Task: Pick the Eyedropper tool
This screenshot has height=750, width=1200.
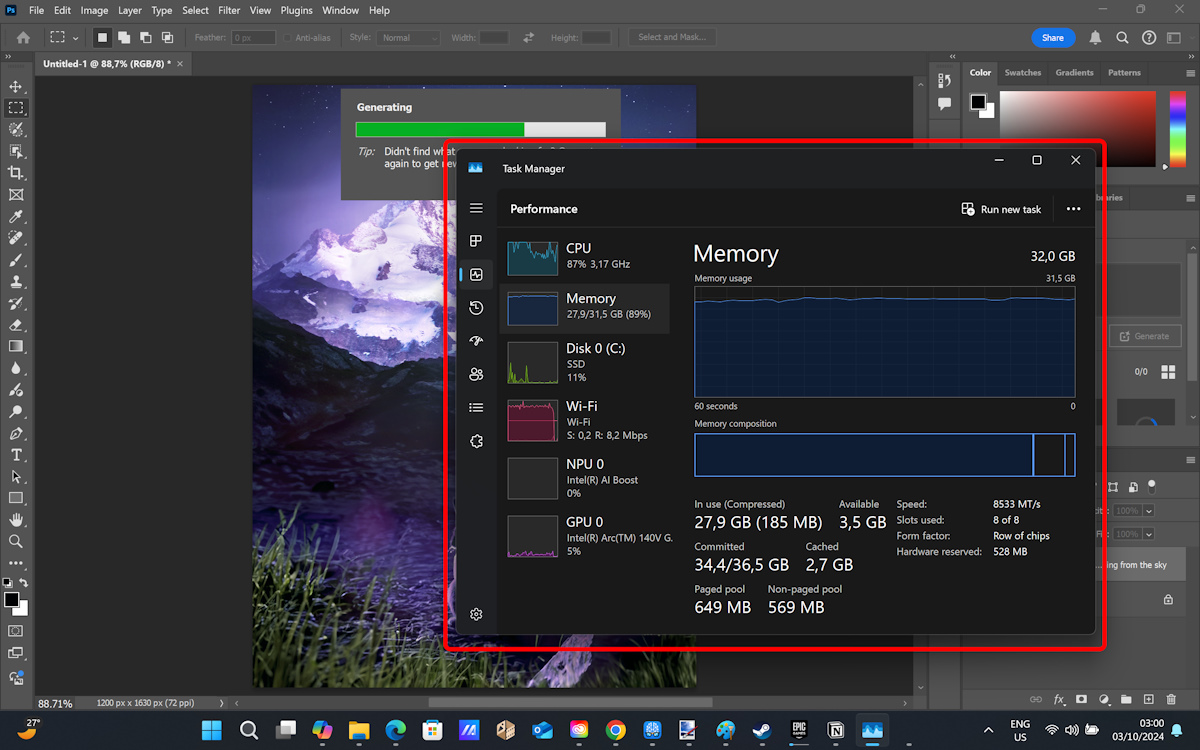Action: click(16, 217)
